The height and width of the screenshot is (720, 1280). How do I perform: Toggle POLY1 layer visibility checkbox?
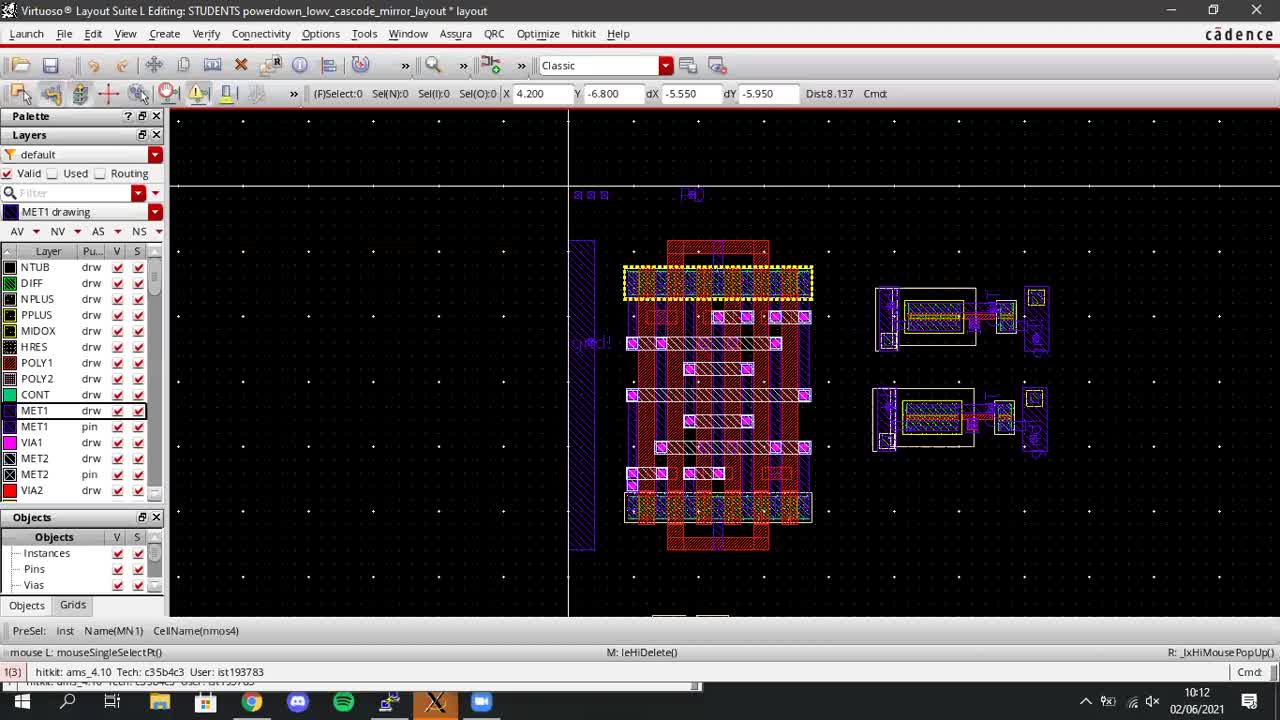point(118,363)
